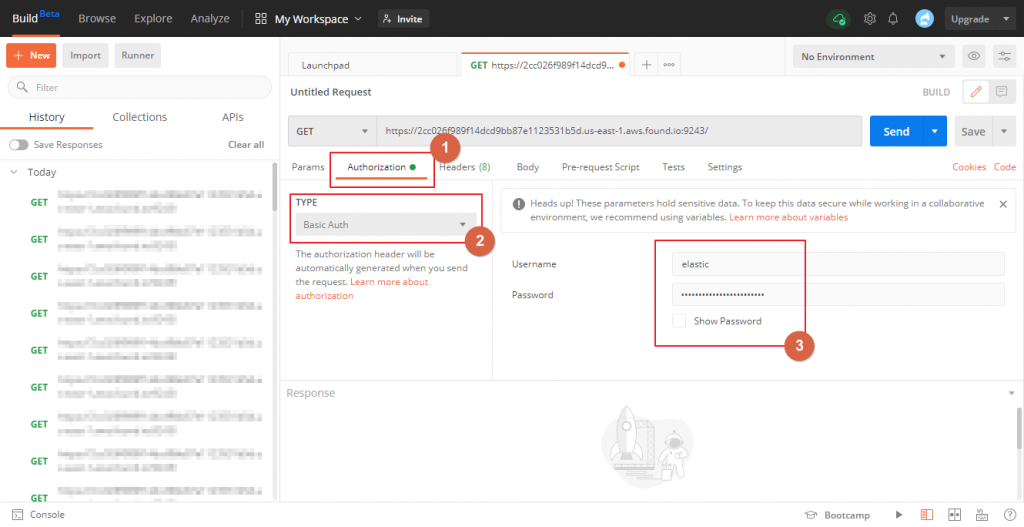1024x527 pixels.
Task: Open the Upgrade dropdown arrow
Action: coord(1006,19)
